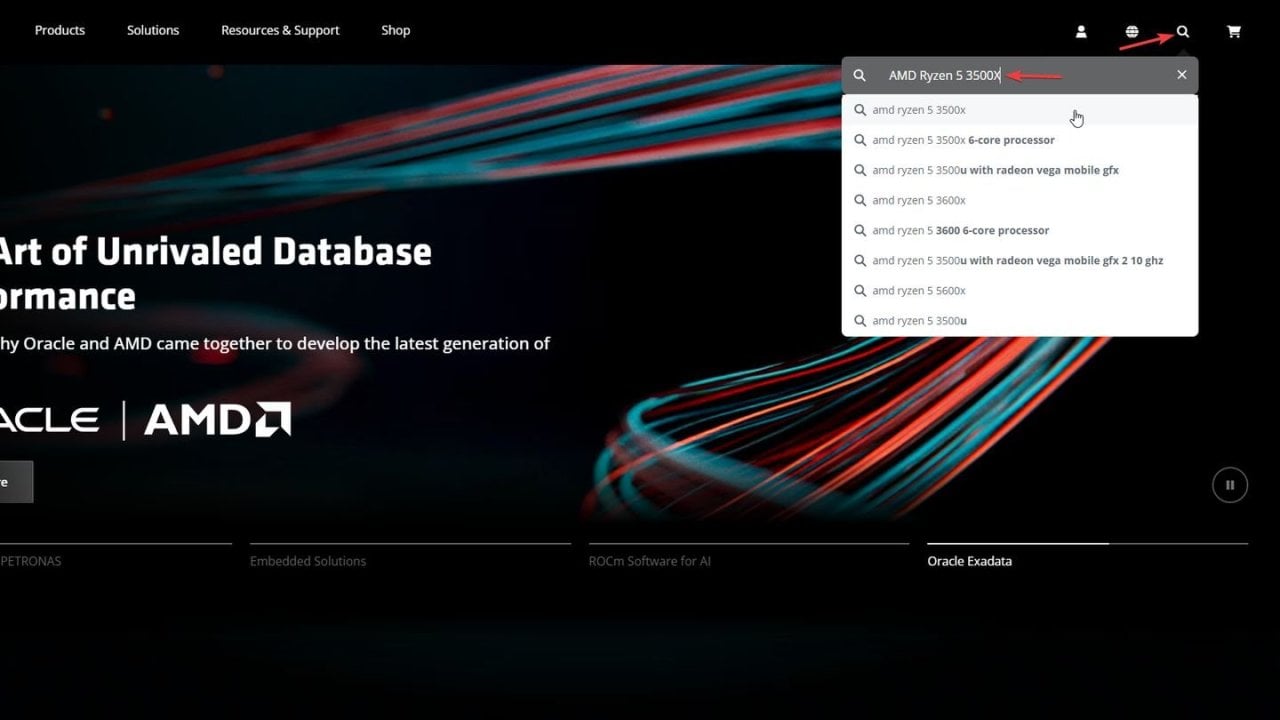The image size is (1280, 720).
Task: Pause the hero carousel
Action: pos(1229,485)
